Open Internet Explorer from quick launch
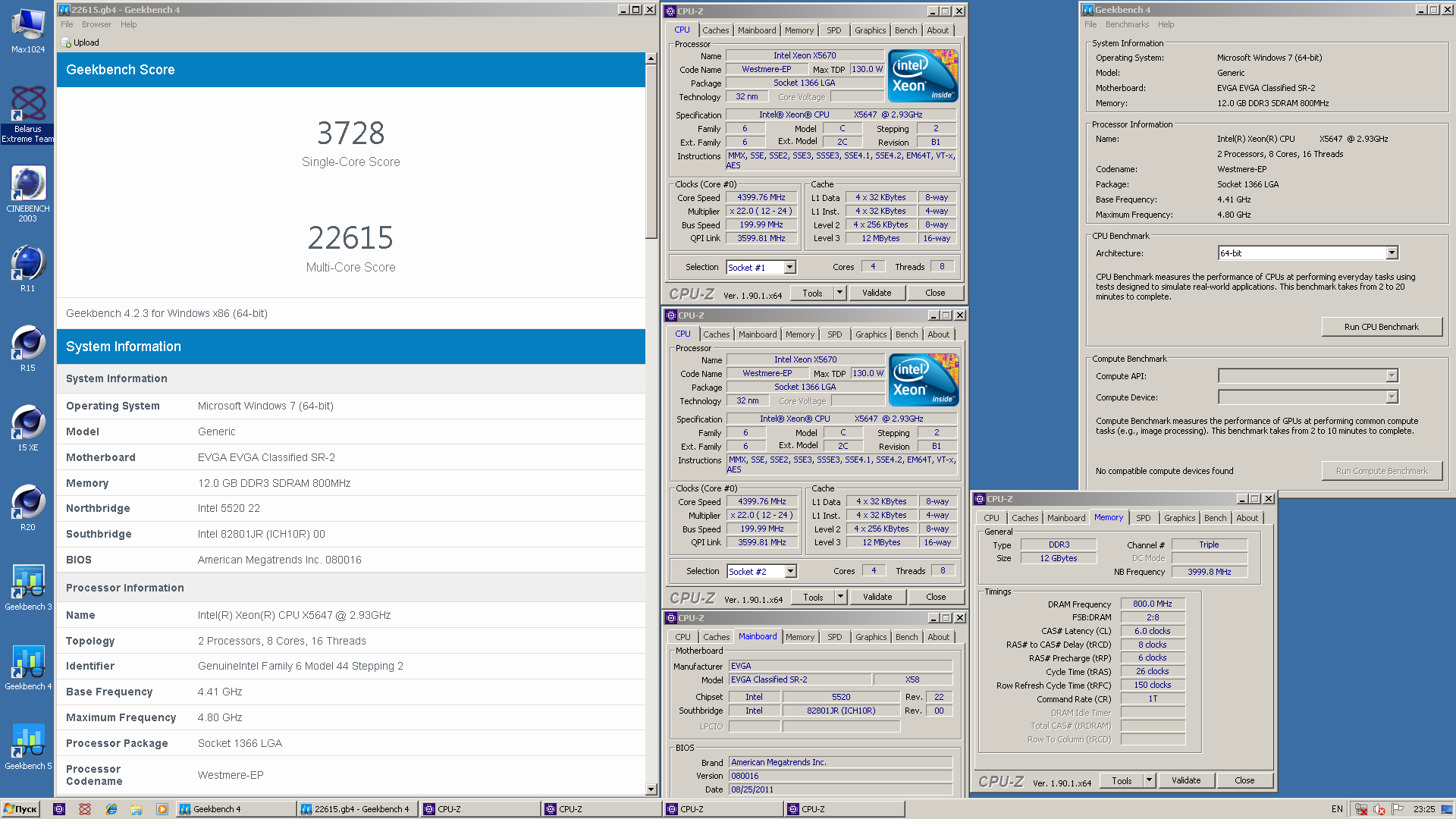 pyautogui.click(x=111, y=809)
